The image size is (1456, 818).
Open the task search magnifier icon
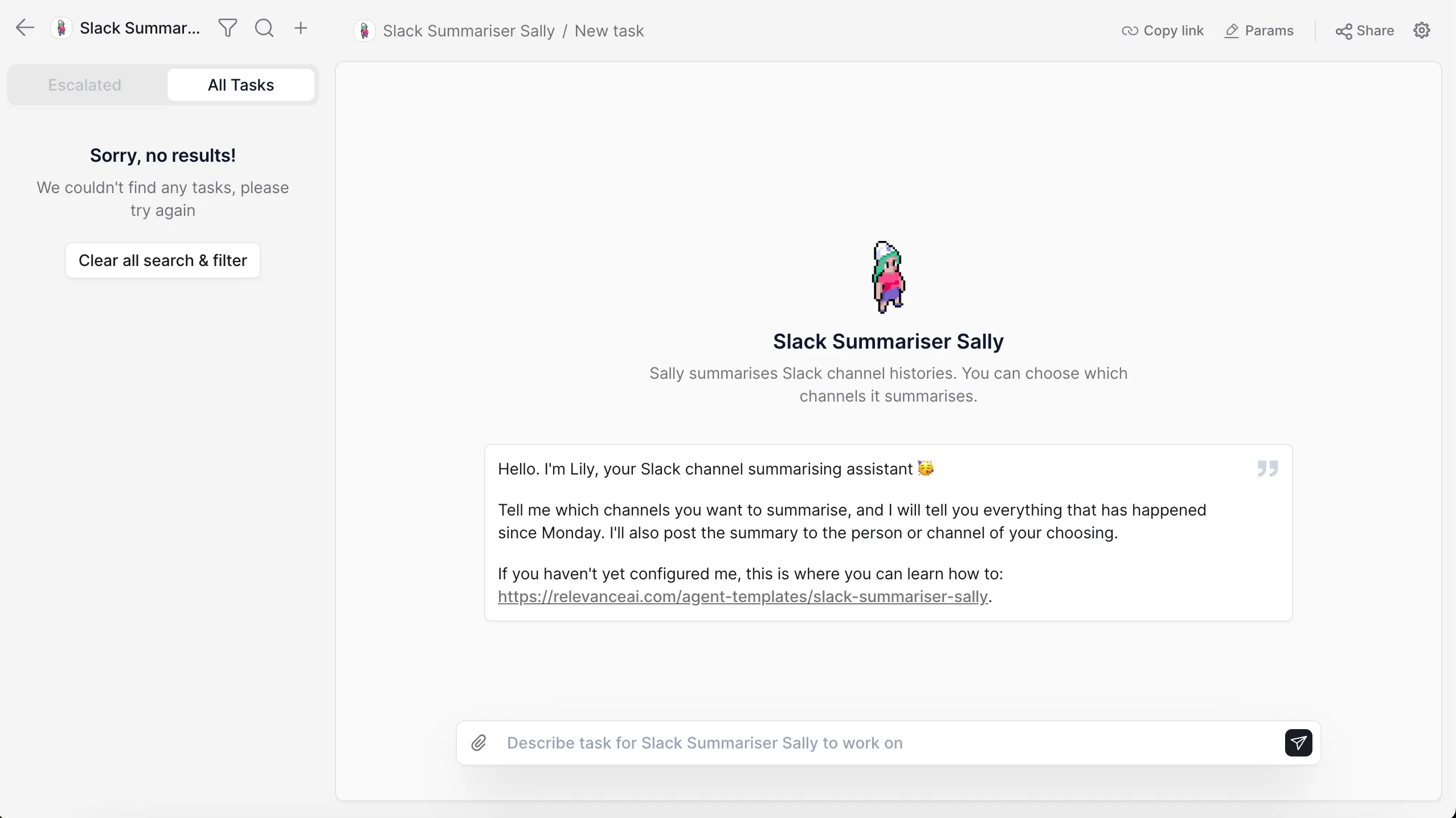pos(264,28)
